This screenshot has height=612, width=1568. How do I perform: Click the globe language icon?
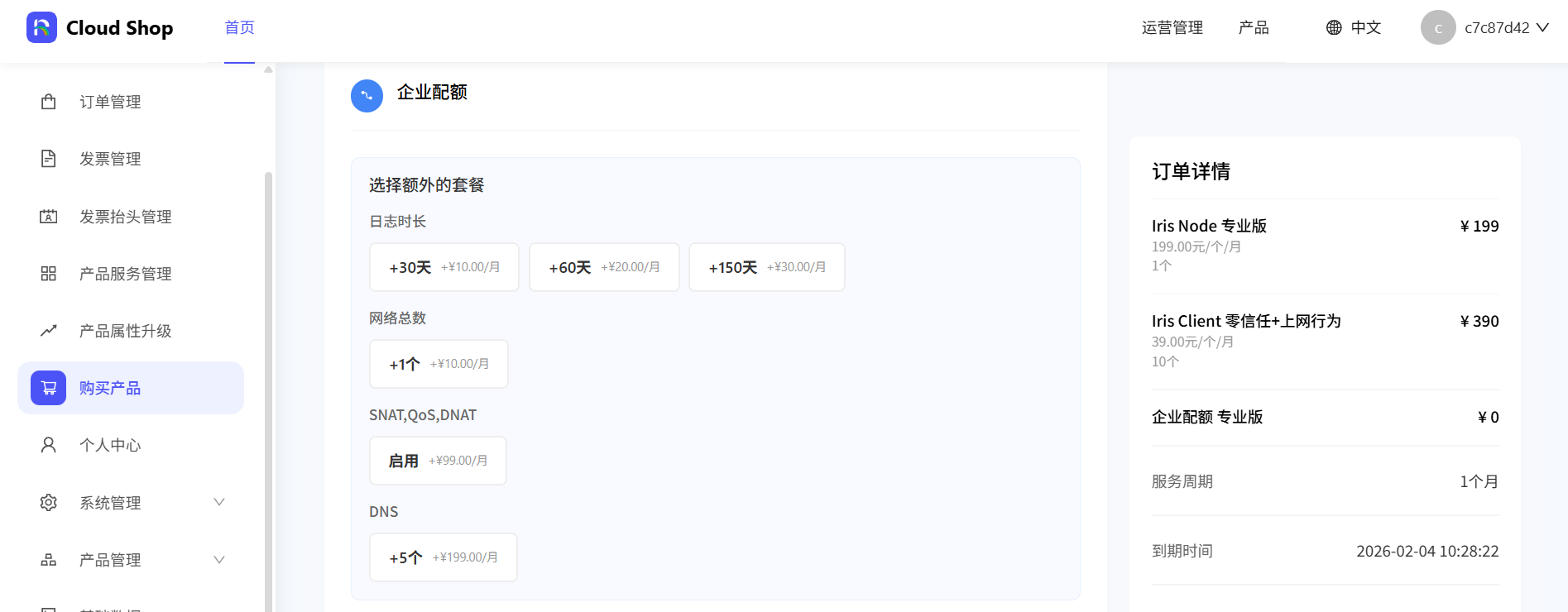click(x=1334, y=27)
